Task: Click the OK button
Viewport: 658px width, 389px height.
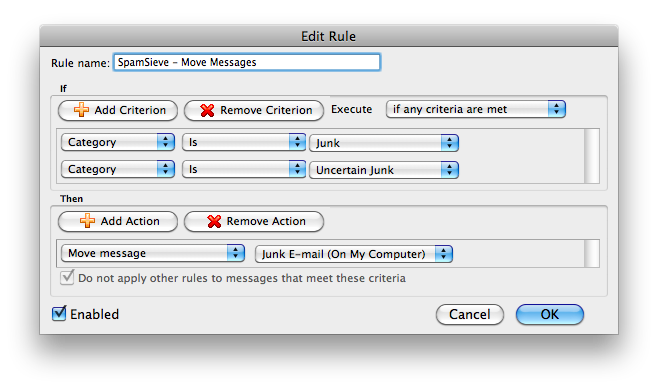Action: click(550, 314)
